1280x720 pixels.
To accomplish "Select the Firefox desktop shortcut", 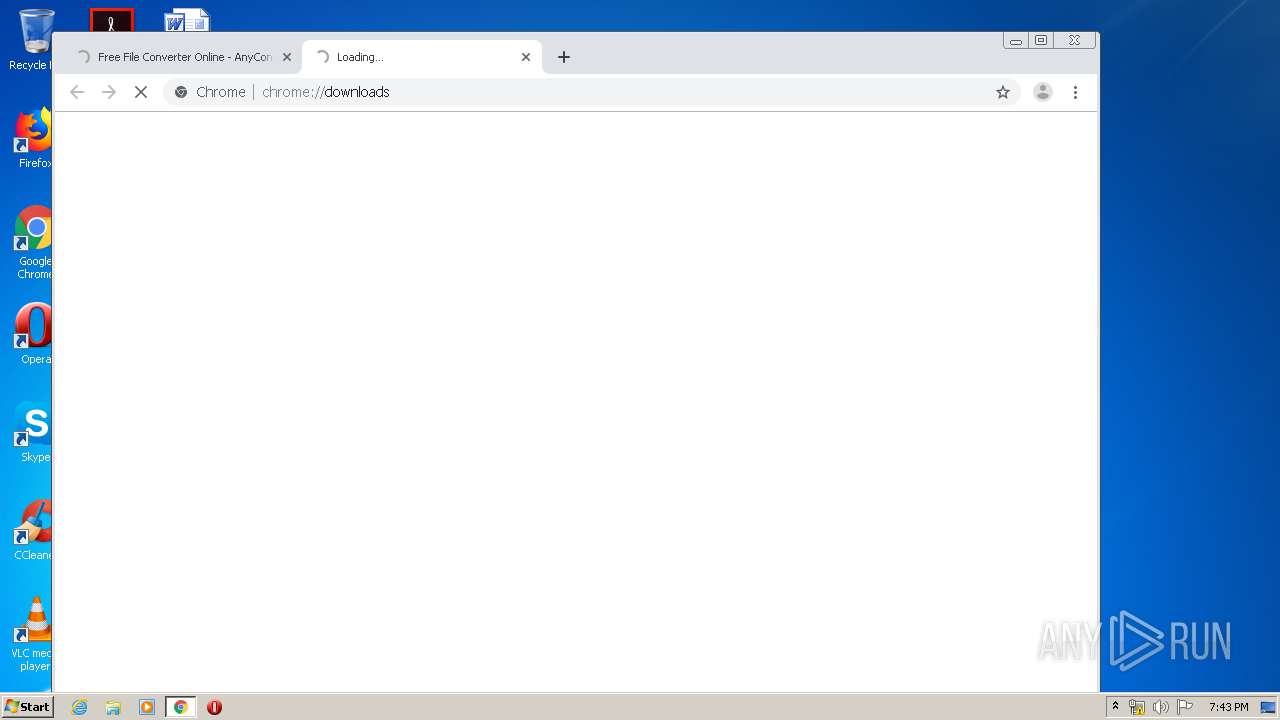I will pos(33,138).
